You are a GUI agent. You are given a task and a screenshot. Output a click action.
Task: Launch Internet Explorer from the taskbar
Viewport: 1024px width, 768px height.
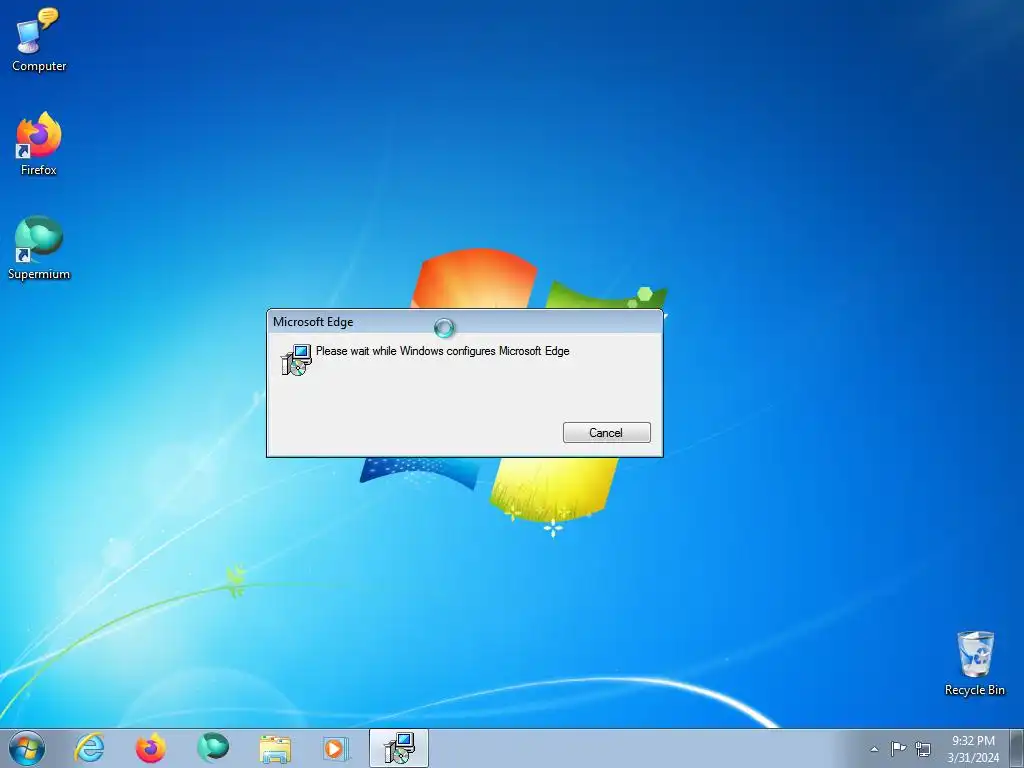89,748
